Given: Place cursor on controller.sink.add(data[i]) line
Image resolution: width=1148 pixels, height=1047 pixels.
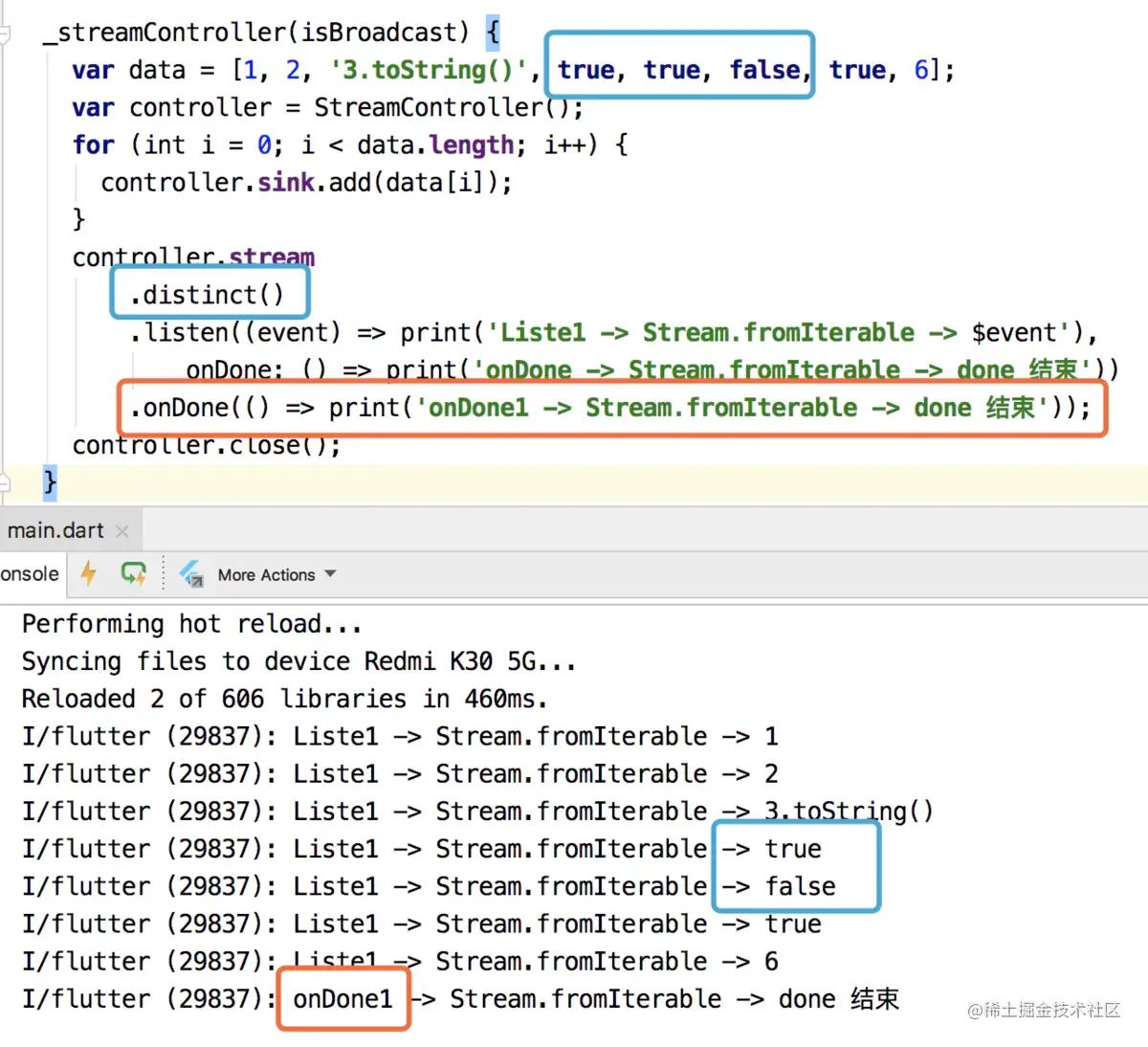Looking at the screenshot, I should 306,182.
